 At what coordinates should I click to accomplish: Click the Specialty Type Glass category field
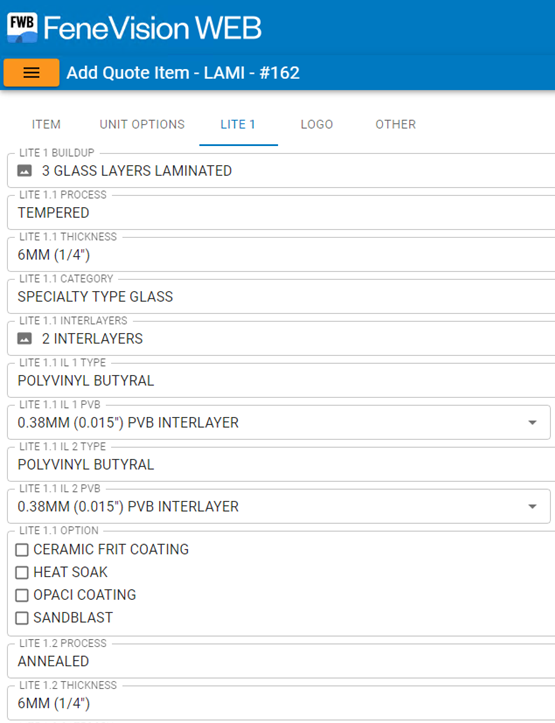click(281, 296)
